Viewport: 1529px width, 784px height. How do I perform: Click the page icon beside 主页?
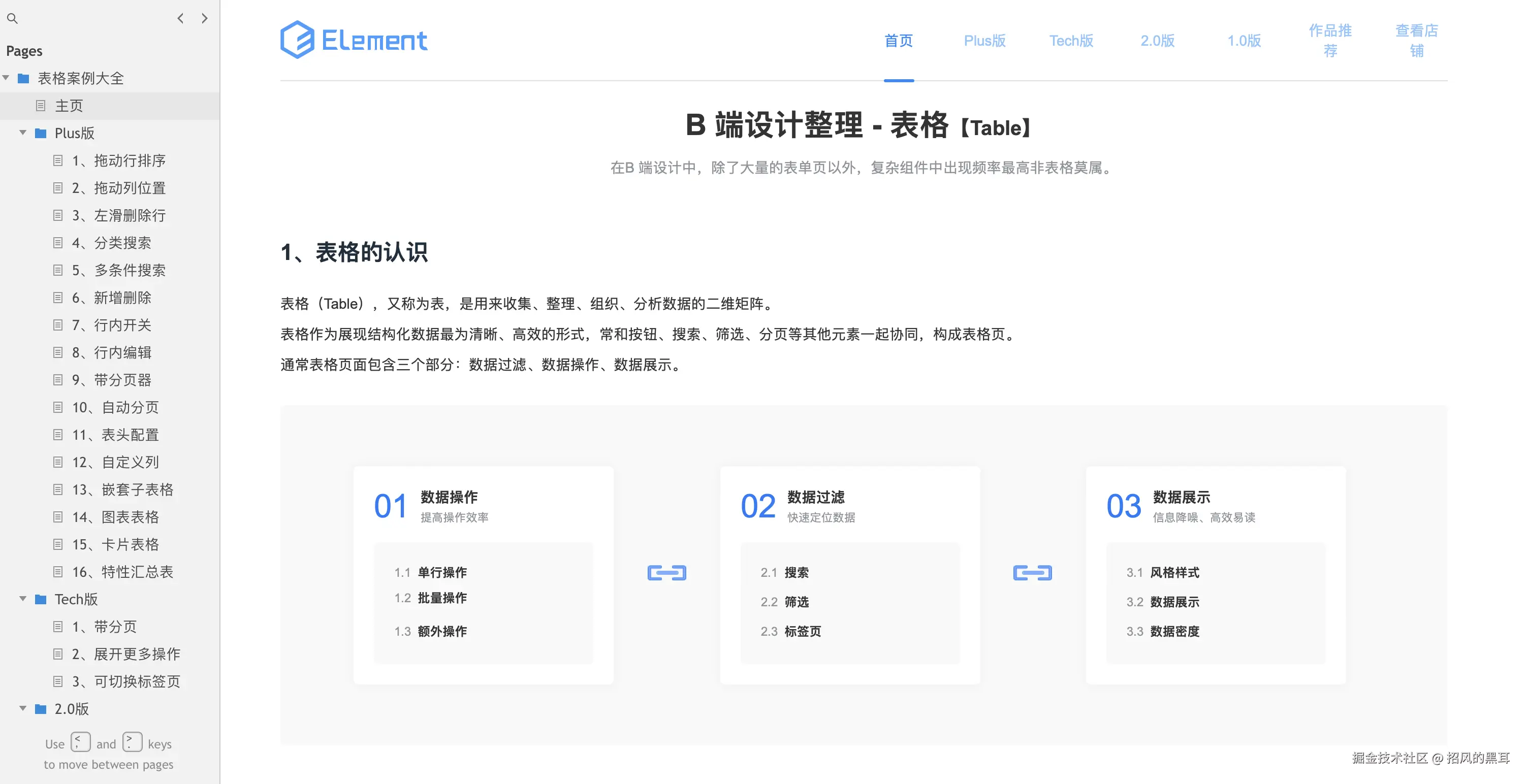click(x=40, y=106)
